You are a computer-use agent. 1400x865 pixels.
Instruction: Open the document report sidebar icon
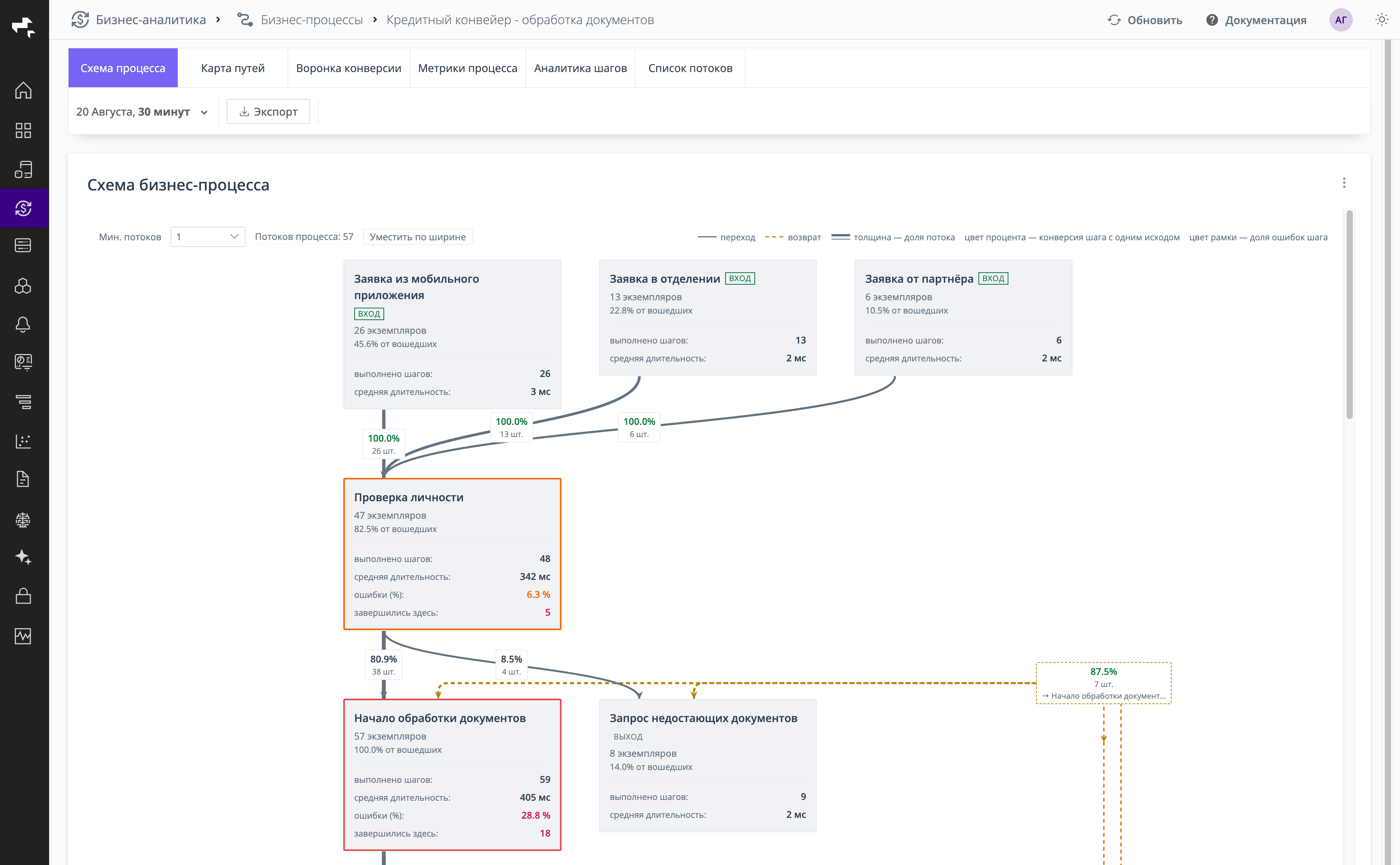(x=23, y=479)
